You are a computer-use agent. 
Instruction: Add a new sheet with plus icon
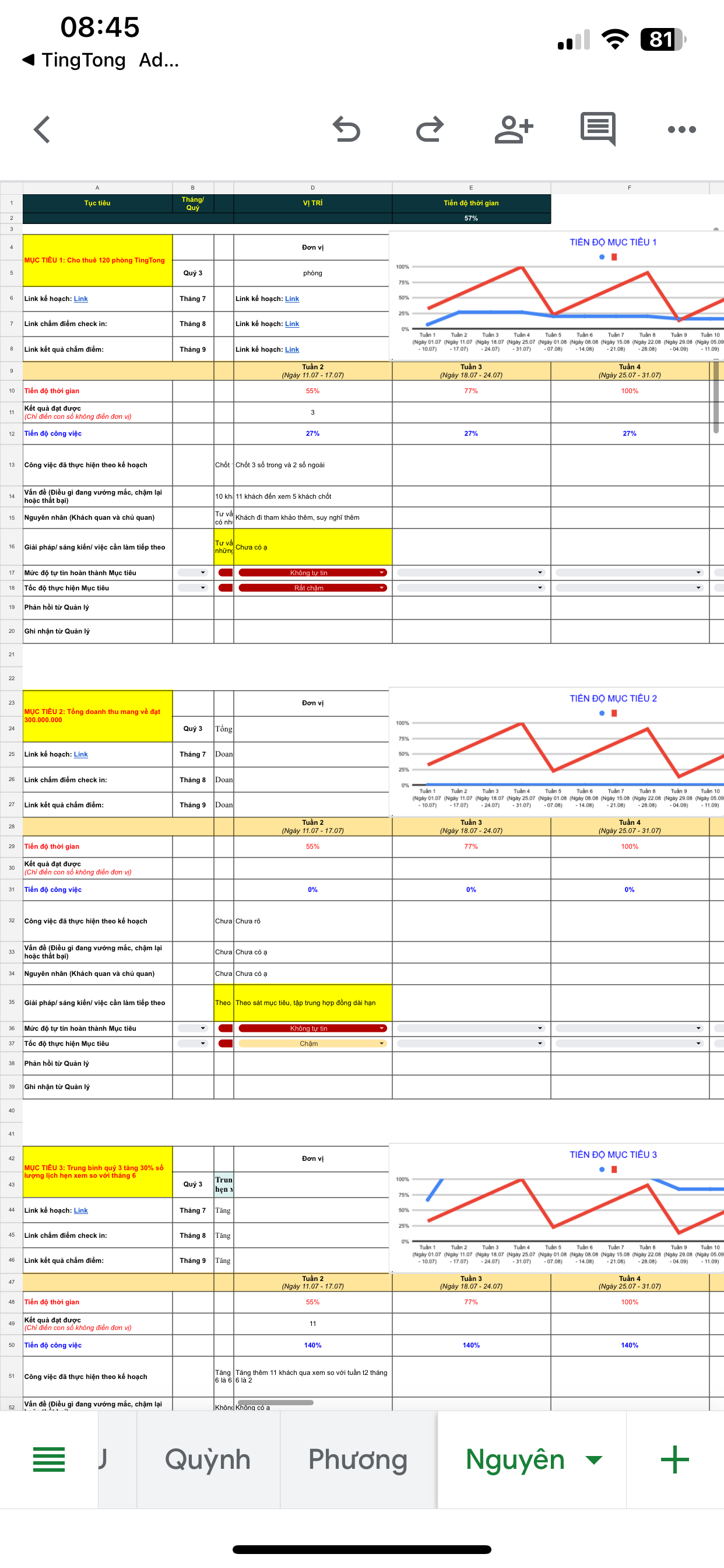pos(674,1459)
